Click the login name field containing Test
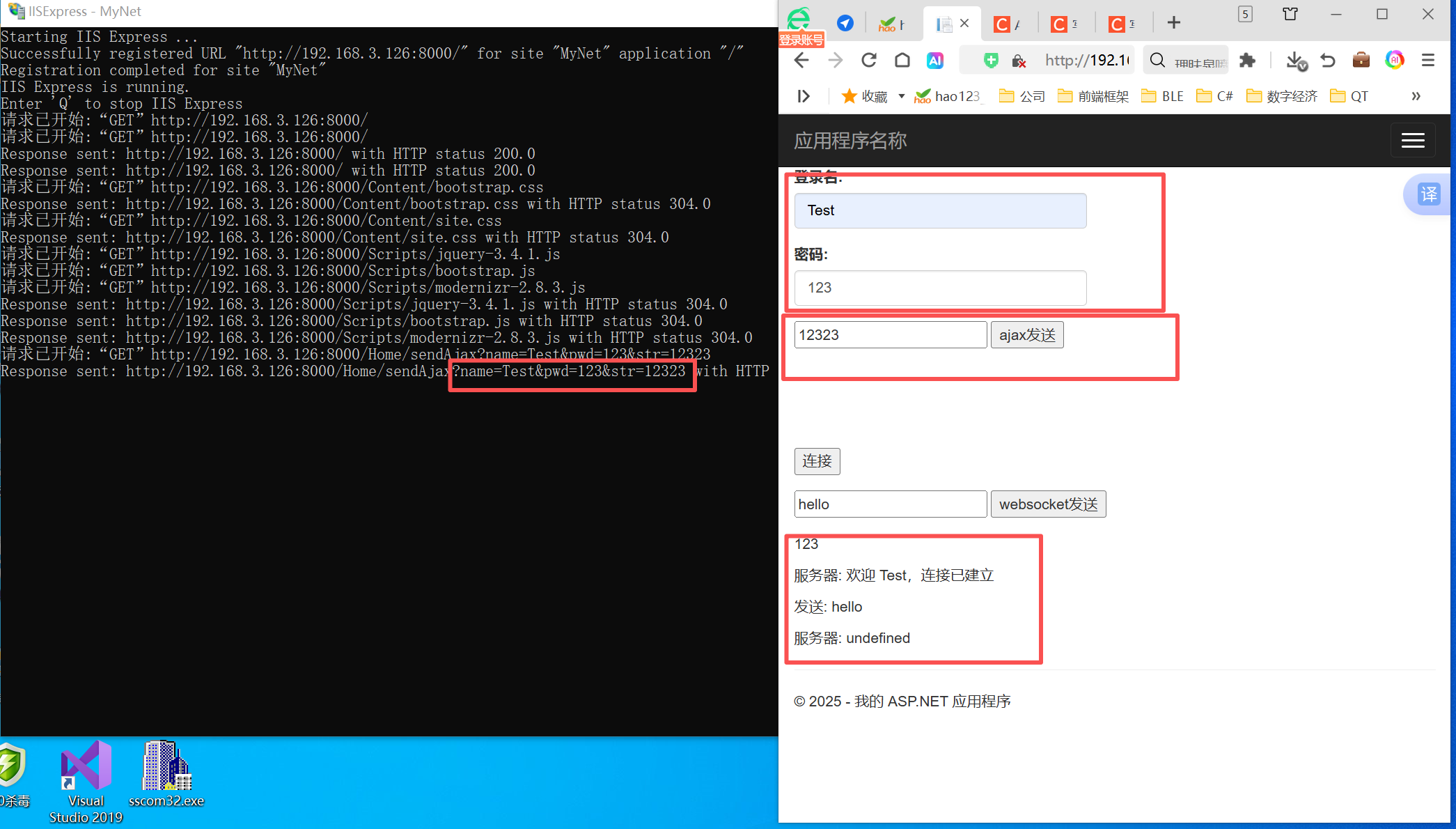This screenshot has height=829, width=1456. (x=940, y=210)
